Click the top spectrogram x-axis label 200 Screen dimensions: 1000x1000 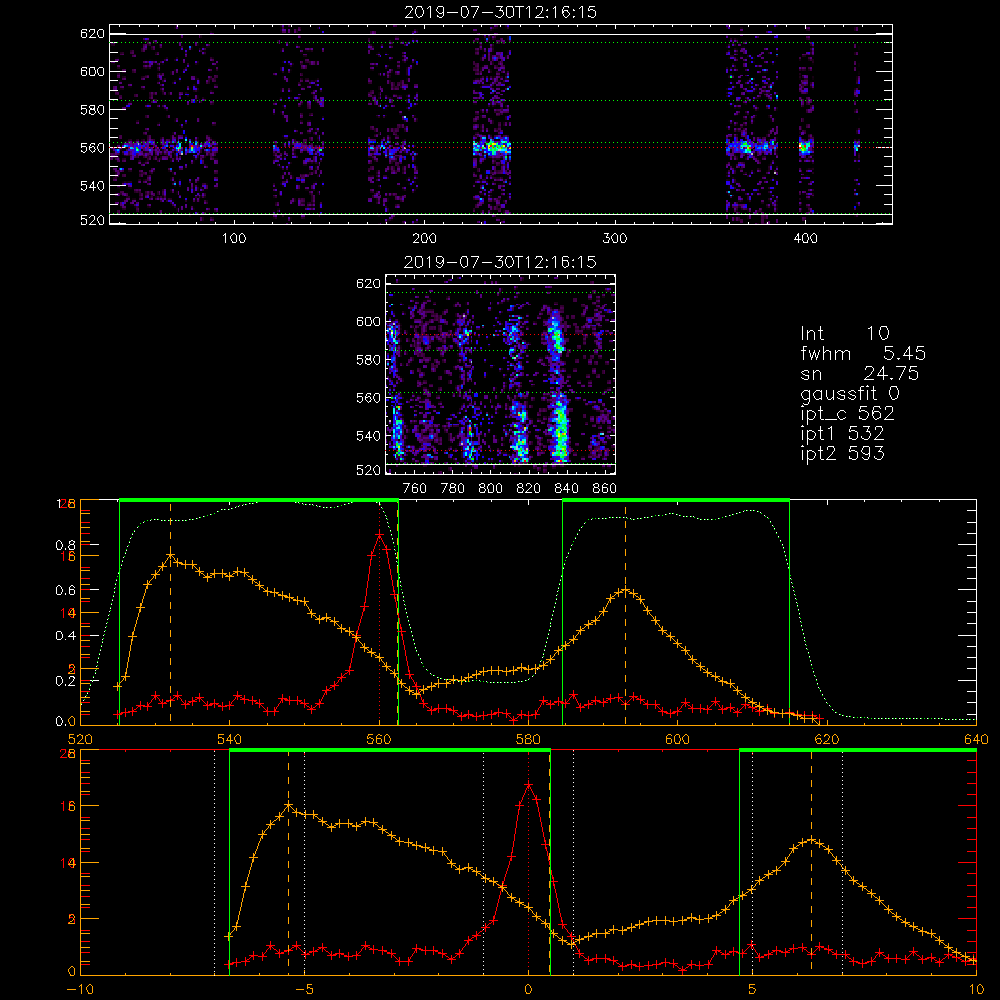pos(424,239)
